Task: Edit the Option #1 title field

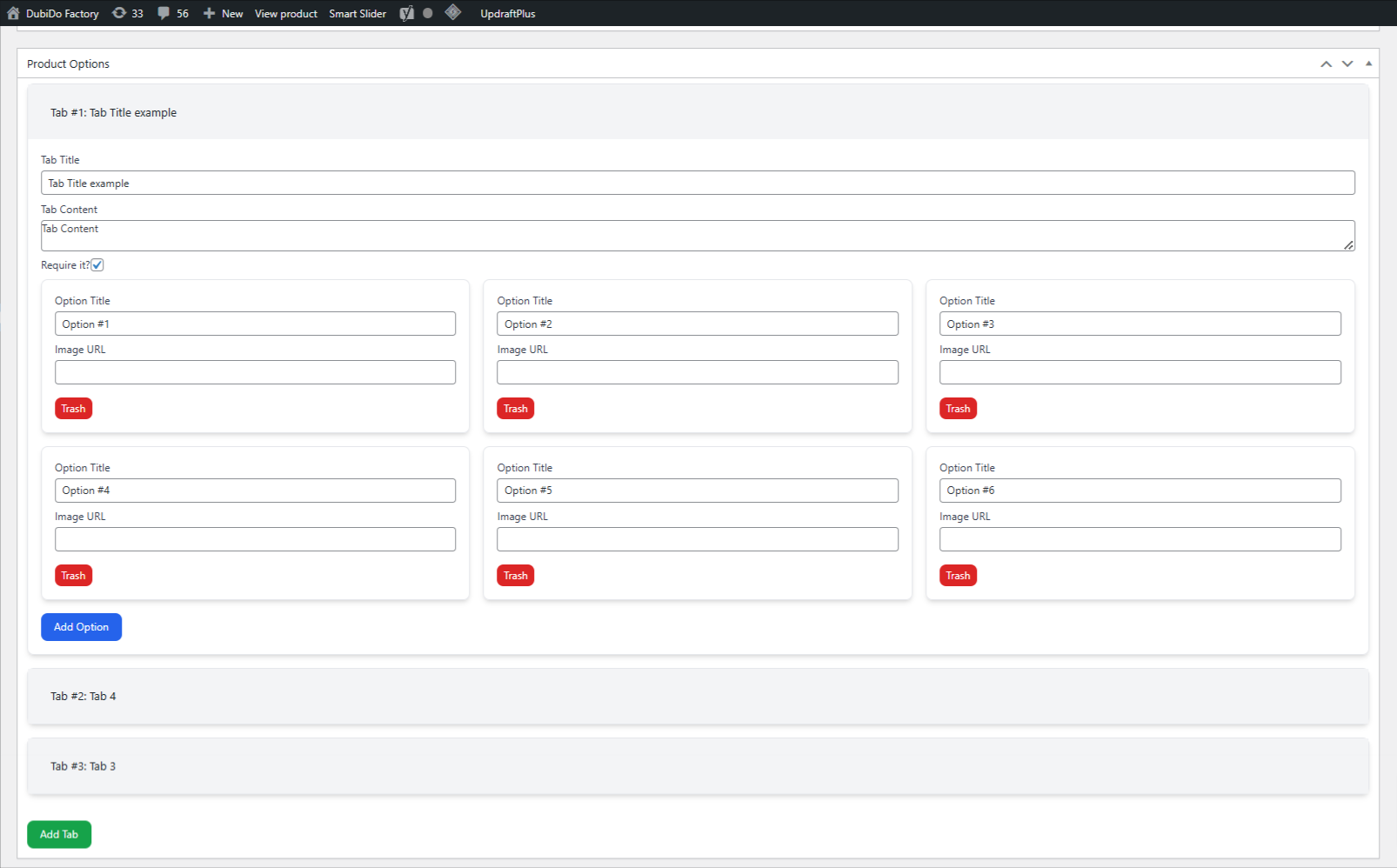Action: (x=255, y=324)
